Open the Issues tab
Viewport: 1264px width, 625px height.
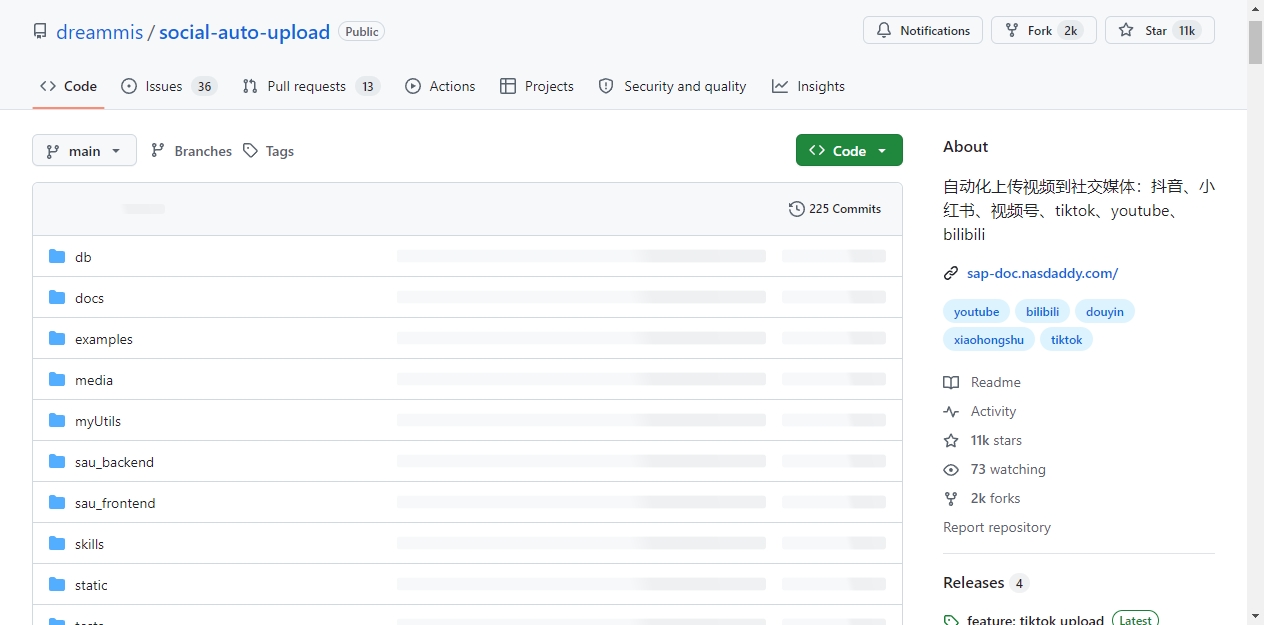pos(169,86)
